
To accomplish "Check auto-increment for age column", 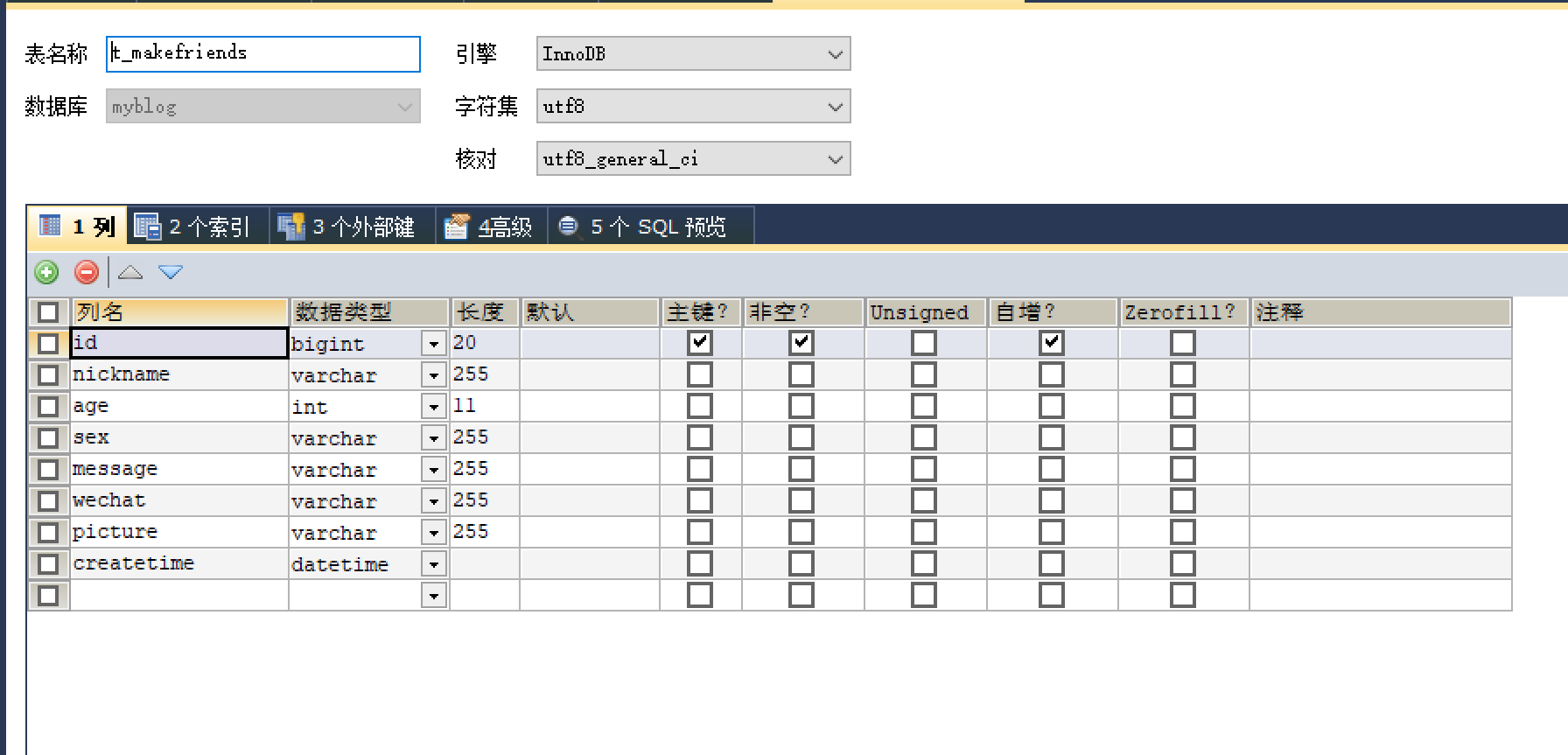I will tap(1052, 406).
